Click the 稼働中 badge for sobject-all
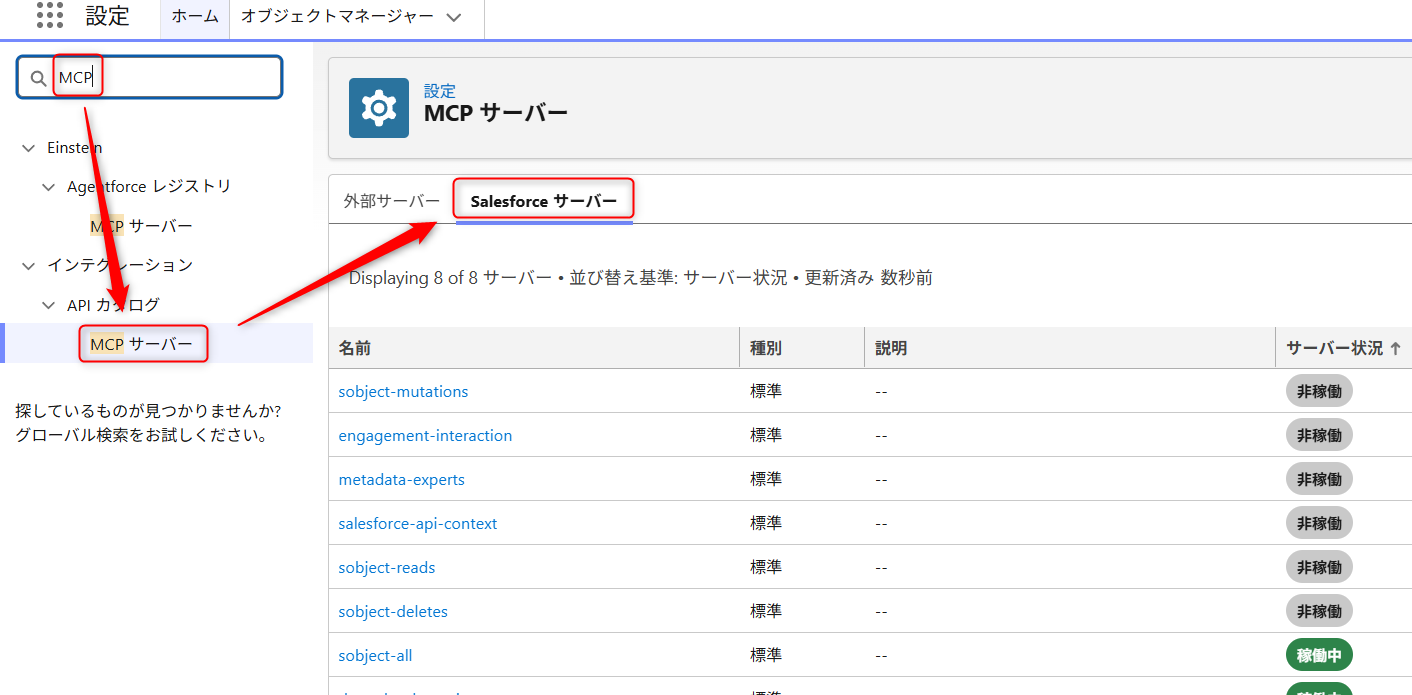The image size is (1412, 695). point(1319,655)
